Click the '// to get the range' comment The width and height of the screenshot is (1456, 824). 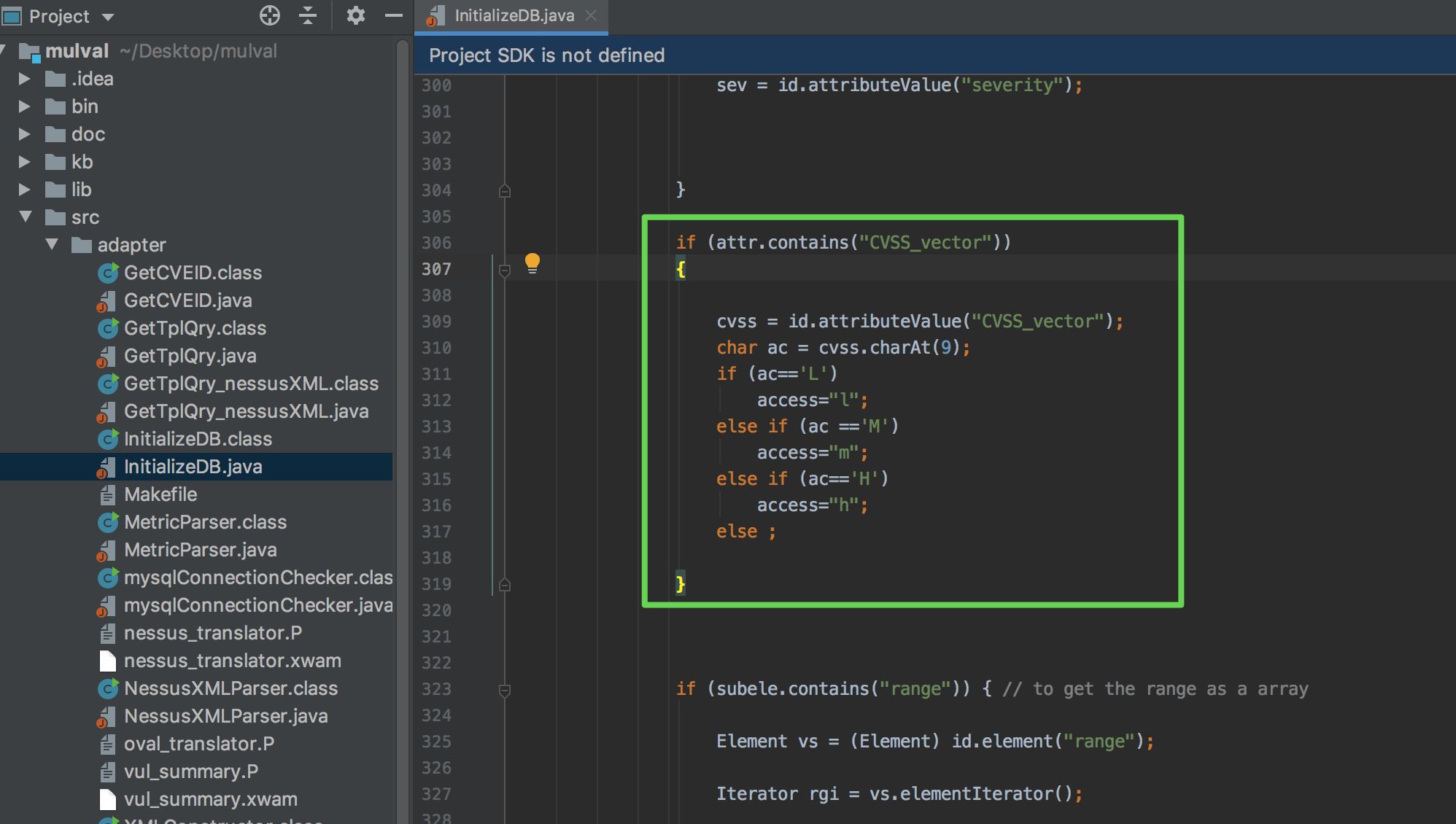click(1155, 689)
